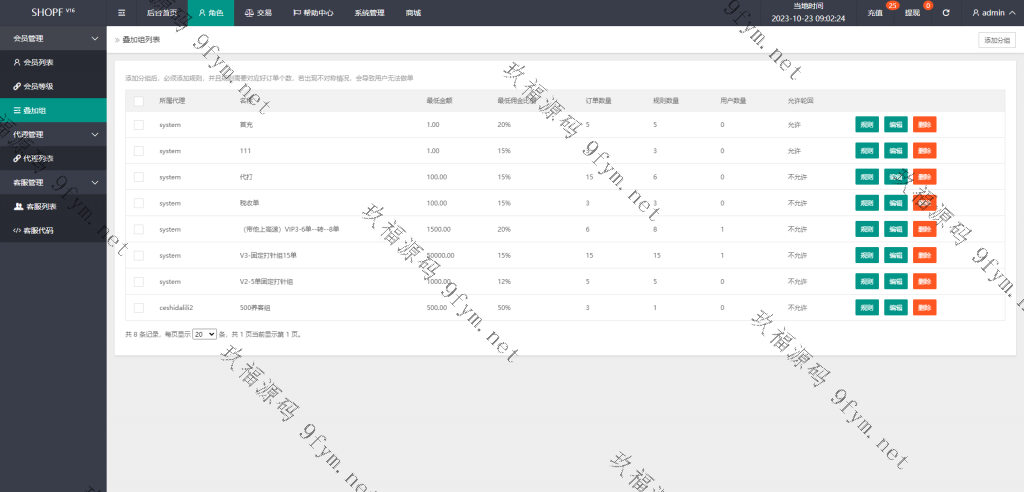This screenshot has width=1024, height=492.
Task: Click the 订单数量 column header
Action: click(598, 101)
